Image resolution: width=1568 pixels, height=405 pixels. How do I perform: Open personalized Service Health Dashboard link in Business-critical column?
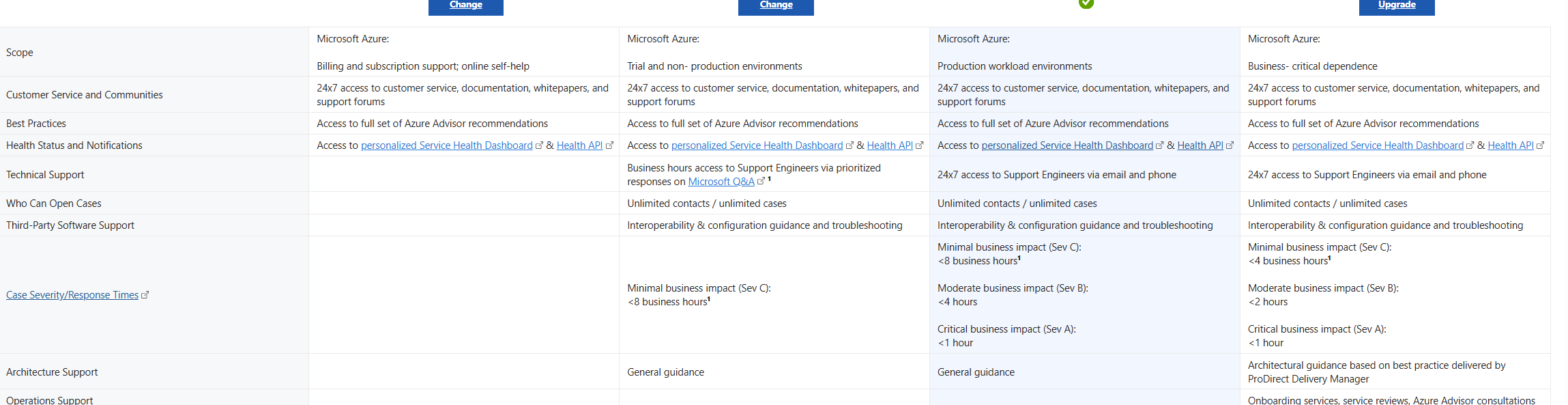[x=1378, y=145]
